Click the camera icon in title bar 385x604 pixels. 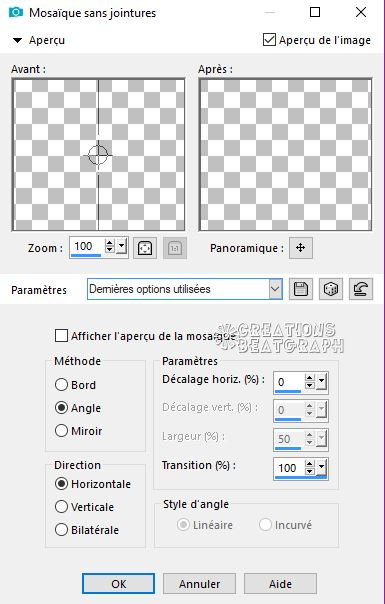pos(16,12)
